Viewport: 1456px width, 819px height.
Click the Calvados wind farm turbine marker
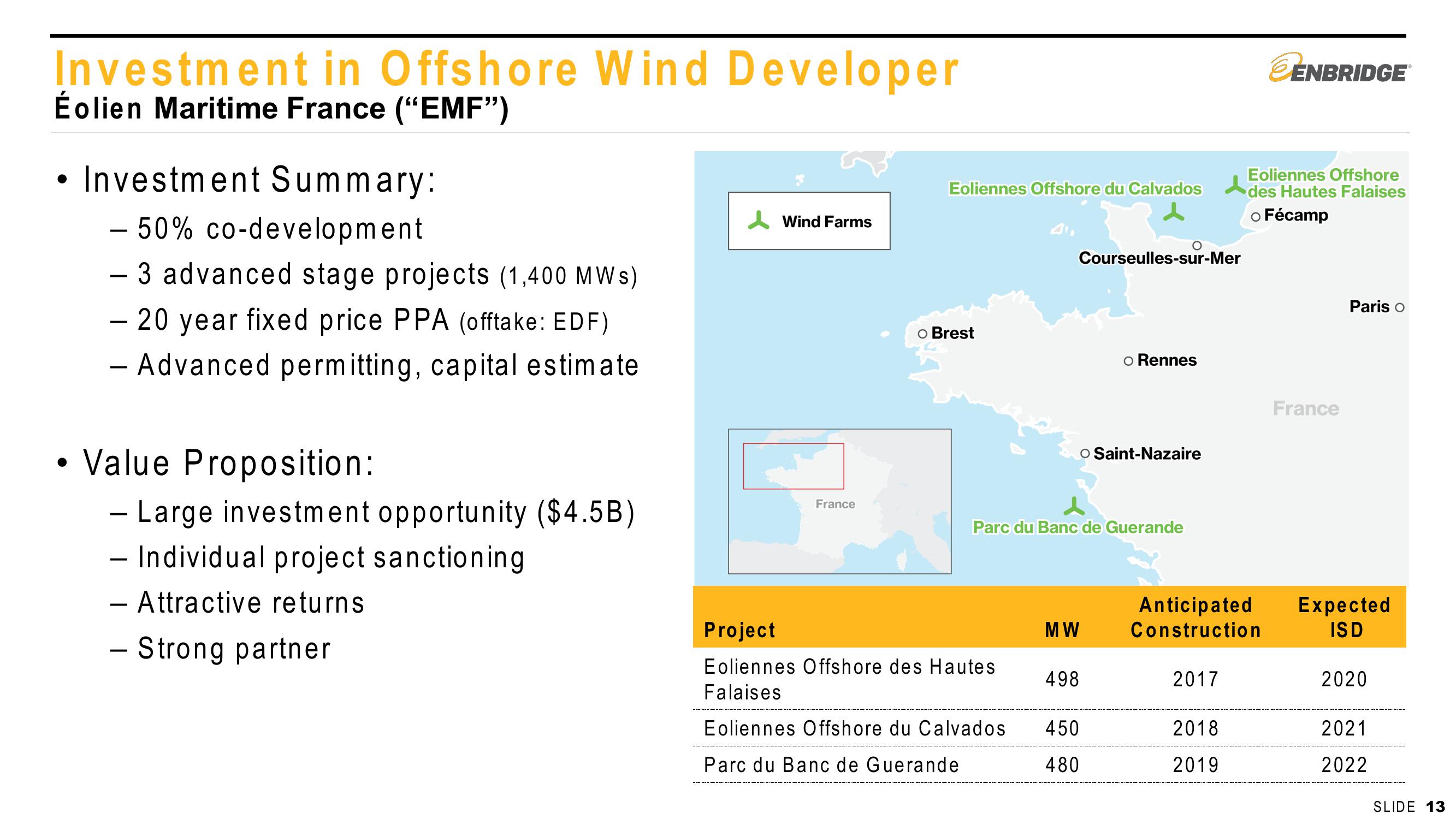pos(1174,212)
